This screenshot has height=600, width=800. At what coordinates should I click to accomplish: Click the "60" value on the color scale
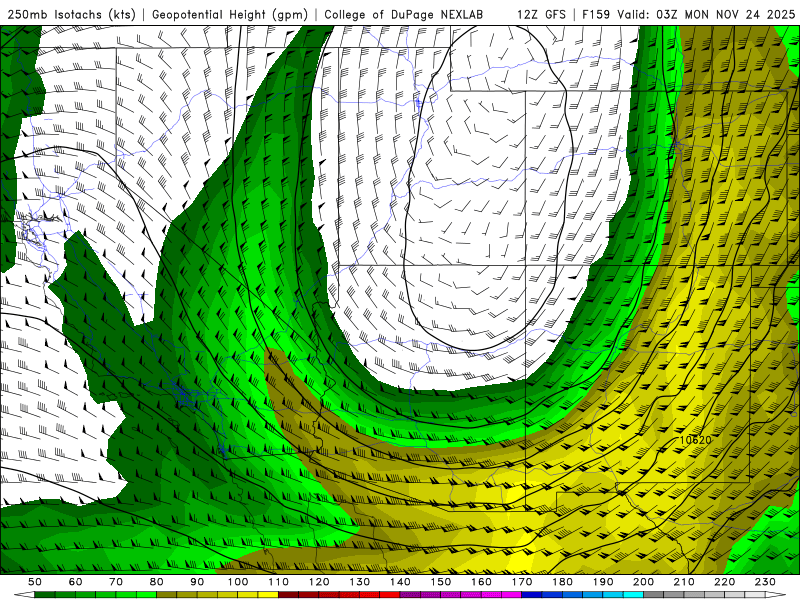76,582
